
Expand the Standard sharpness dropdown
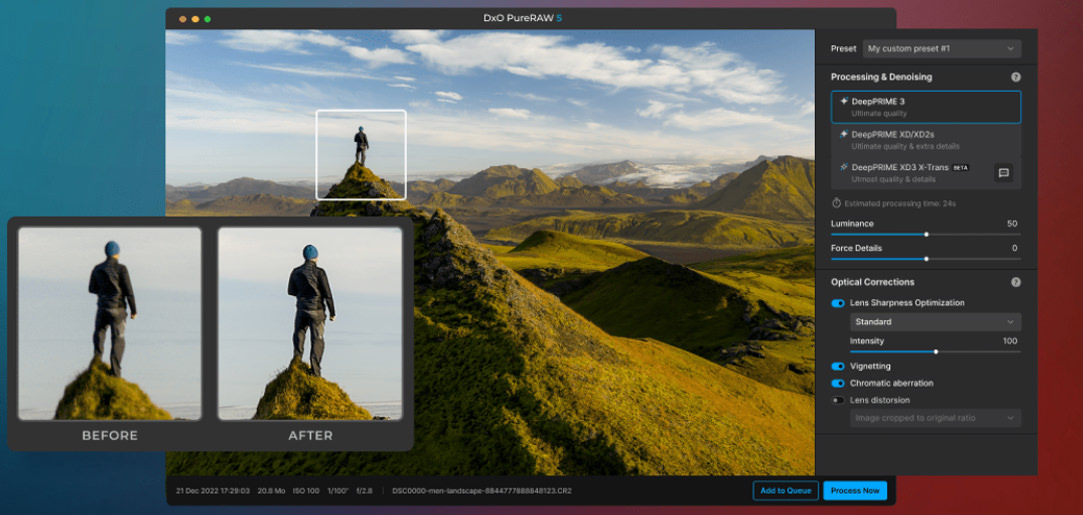tap(934, 322)
